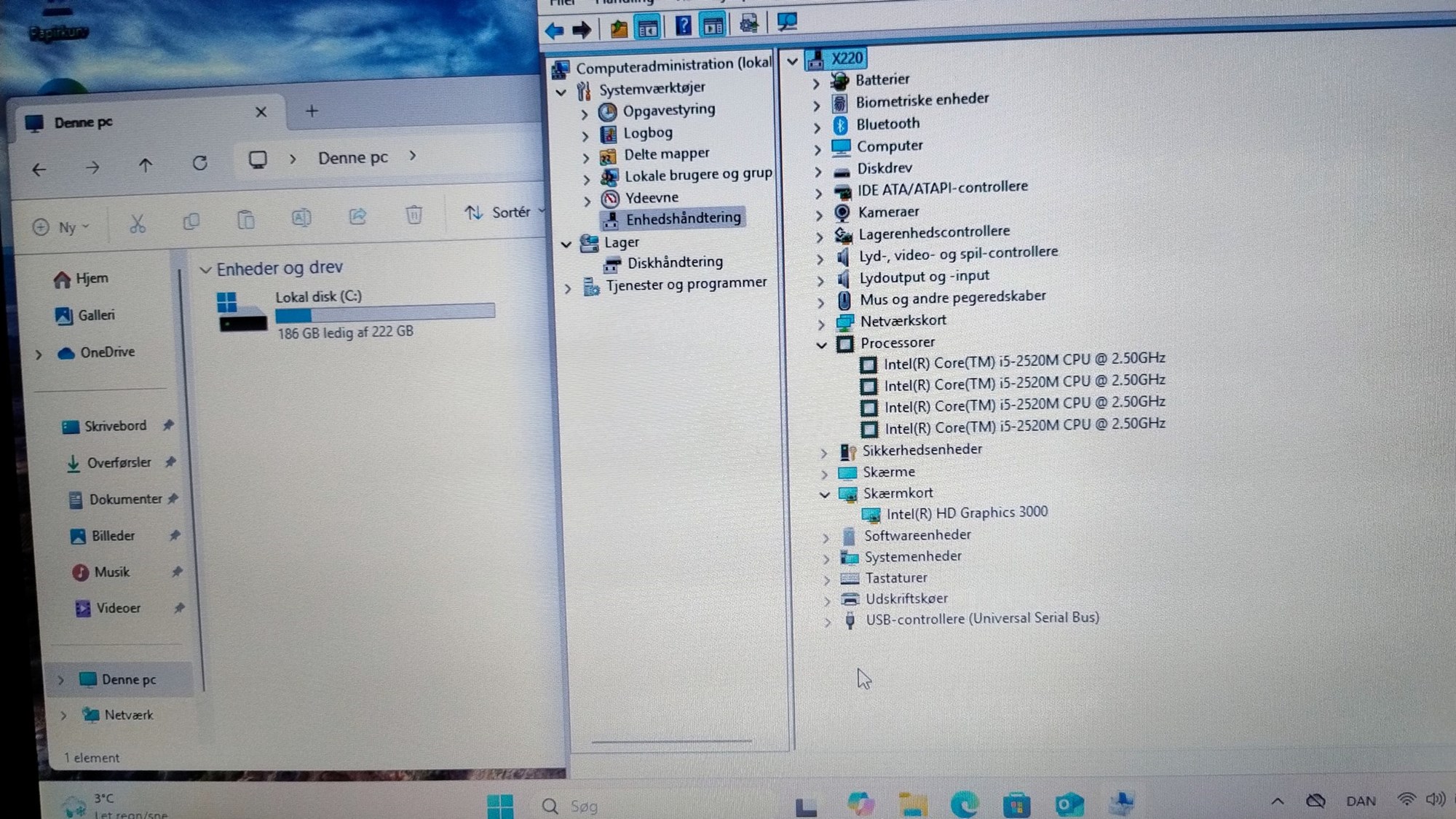Image resolution: width=1456 pixels, height=819 pixels.
Task: Expand the Kameraer device category
Action: point(818,215)
